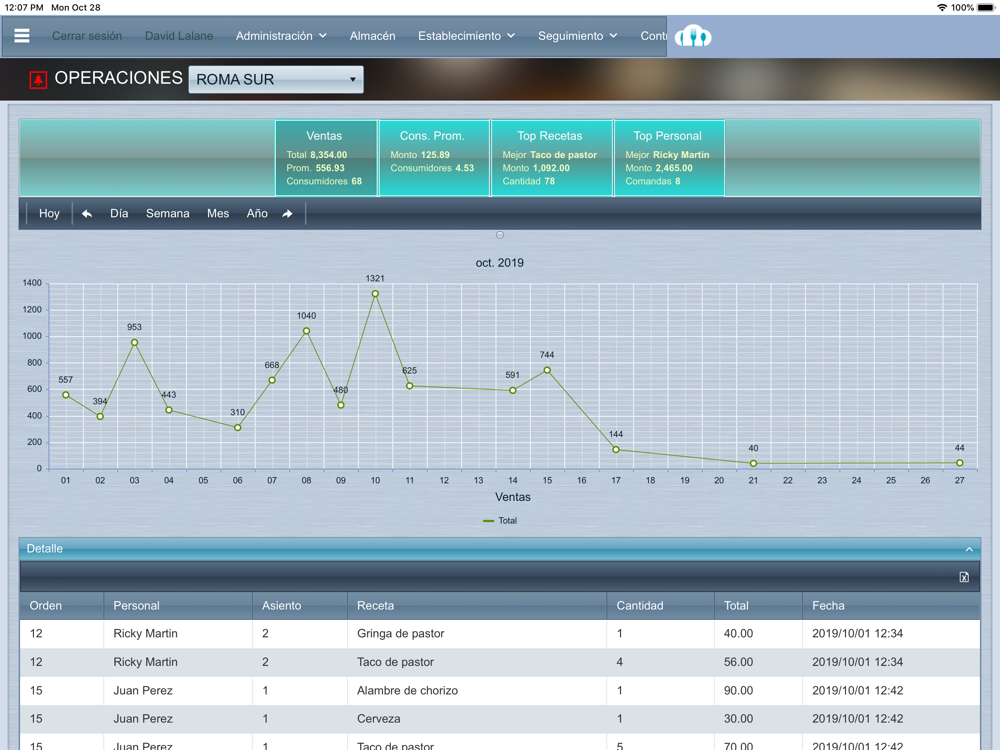The image size is (1000, 750).
Task: Toggle the Total series in chart legend
Action: (x=500, y=520)
